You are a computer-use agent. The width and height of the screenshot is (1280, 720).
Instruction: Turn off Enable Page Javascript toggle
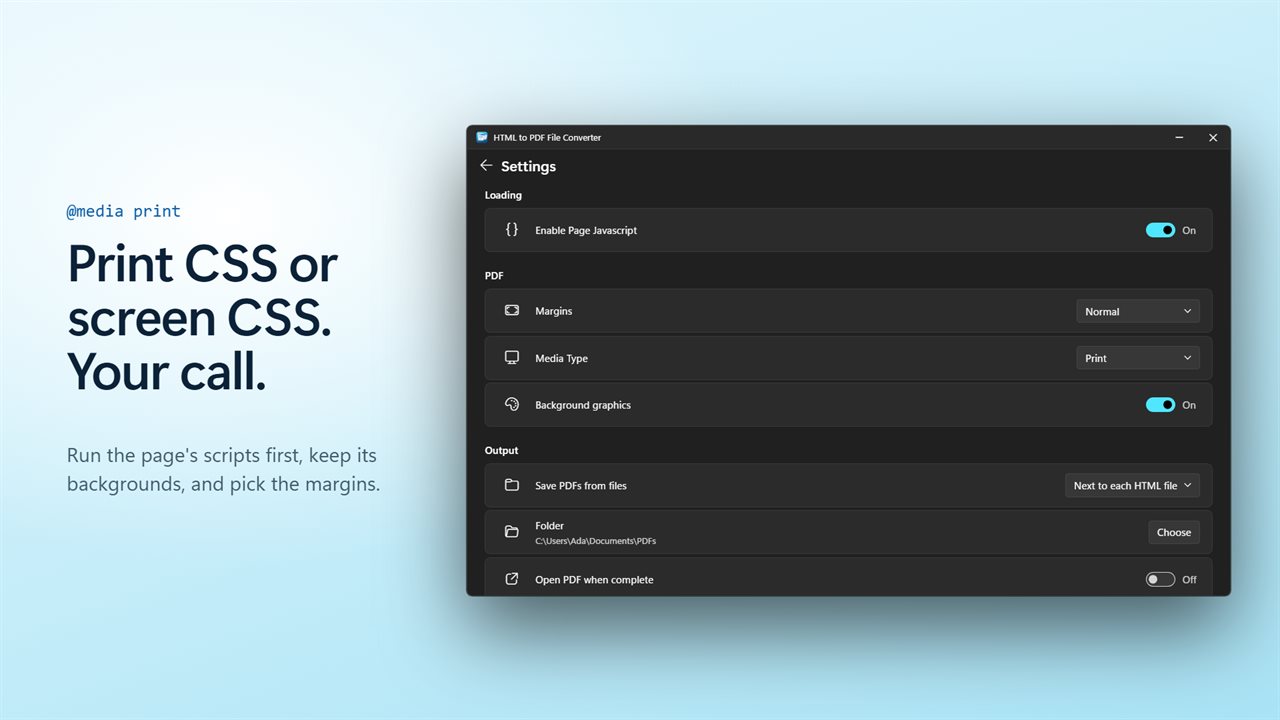click(1160, 230)
